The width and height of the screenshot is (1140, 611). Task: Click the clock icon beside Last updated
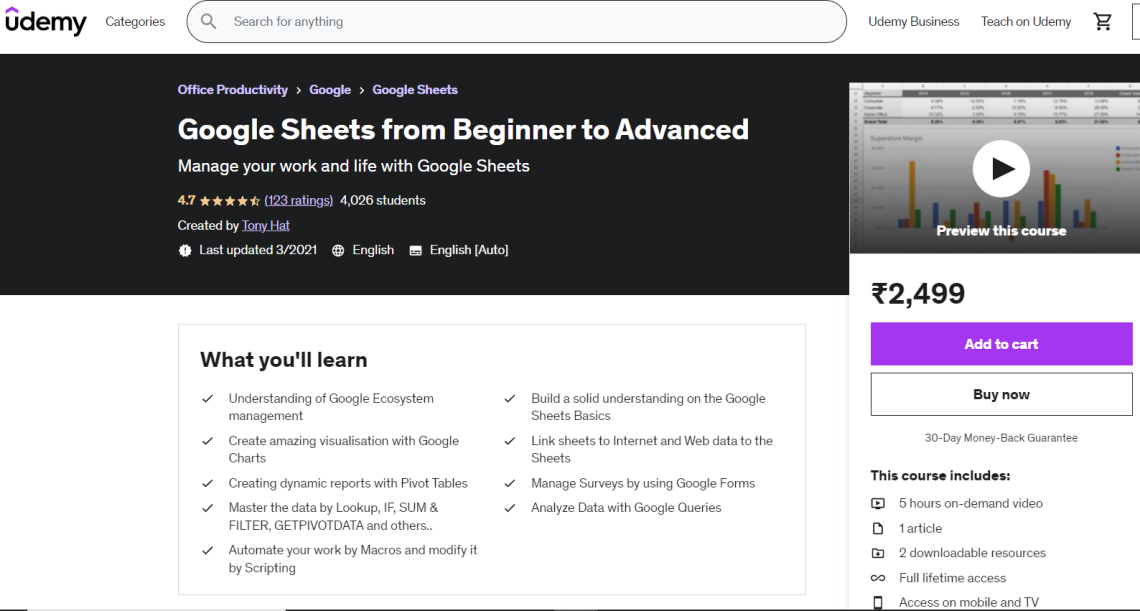pyautogui.click(x=184, y=250)
